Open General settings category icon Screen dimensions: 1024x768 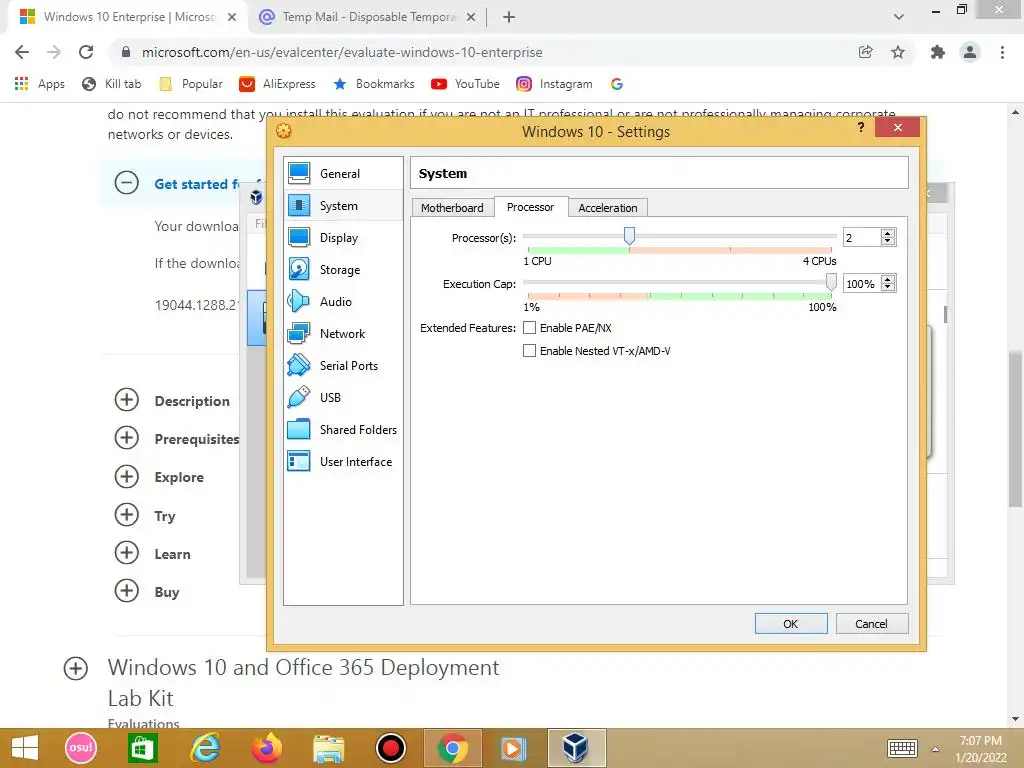pyautogui.click(x=299, y=173)
